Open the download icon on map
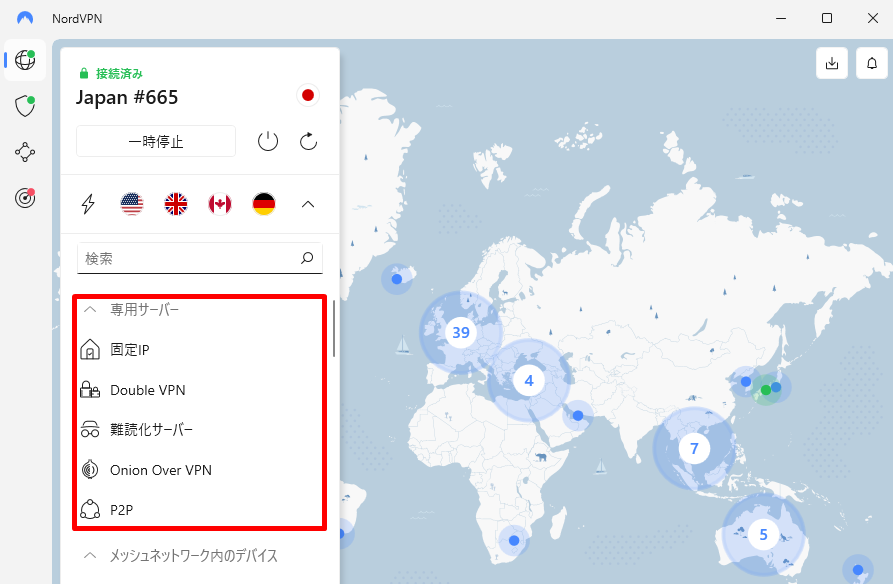 click(832, 63)
